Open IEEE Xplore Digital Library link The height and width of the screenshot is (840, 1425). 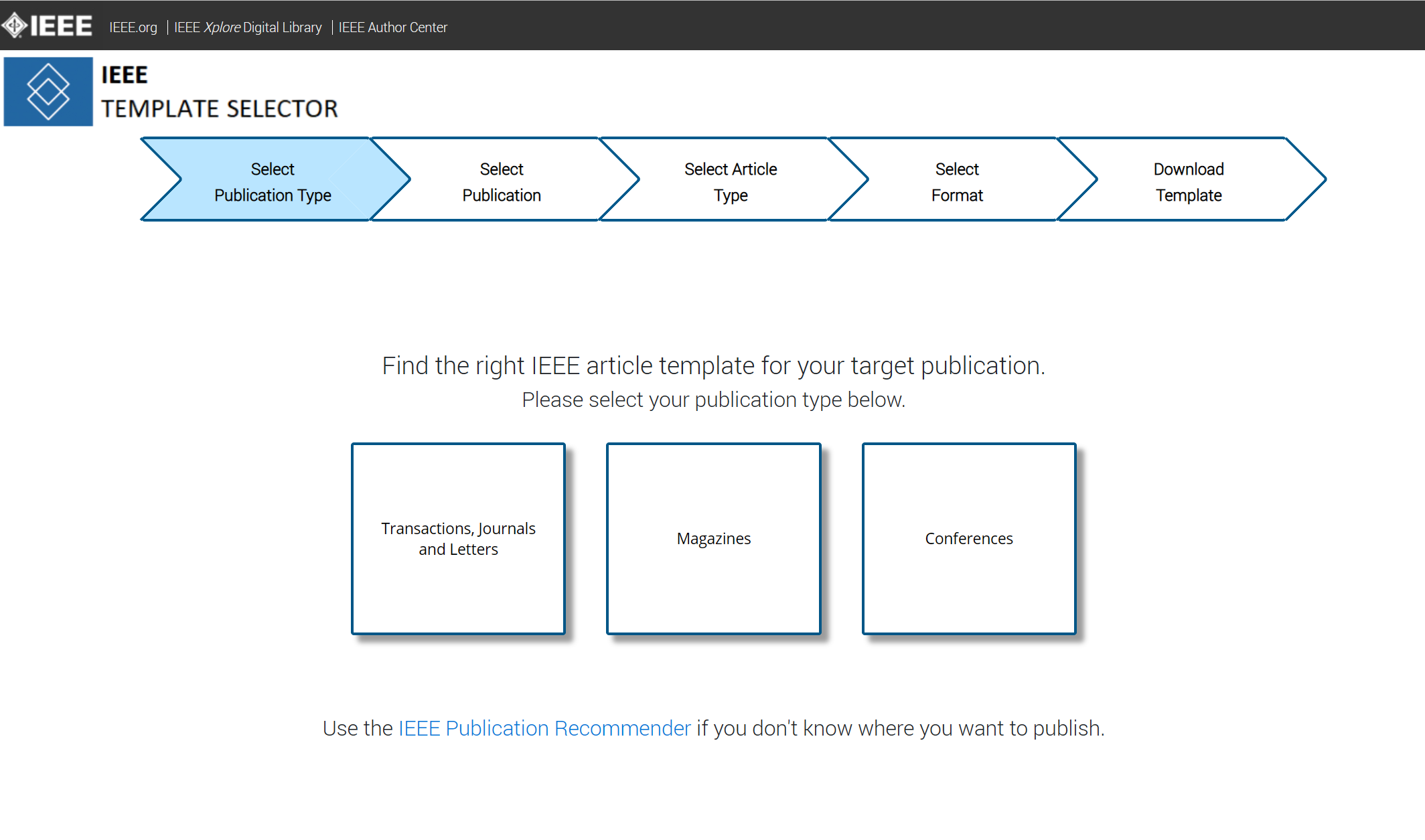pyautogui.click(x=248, y=27)
